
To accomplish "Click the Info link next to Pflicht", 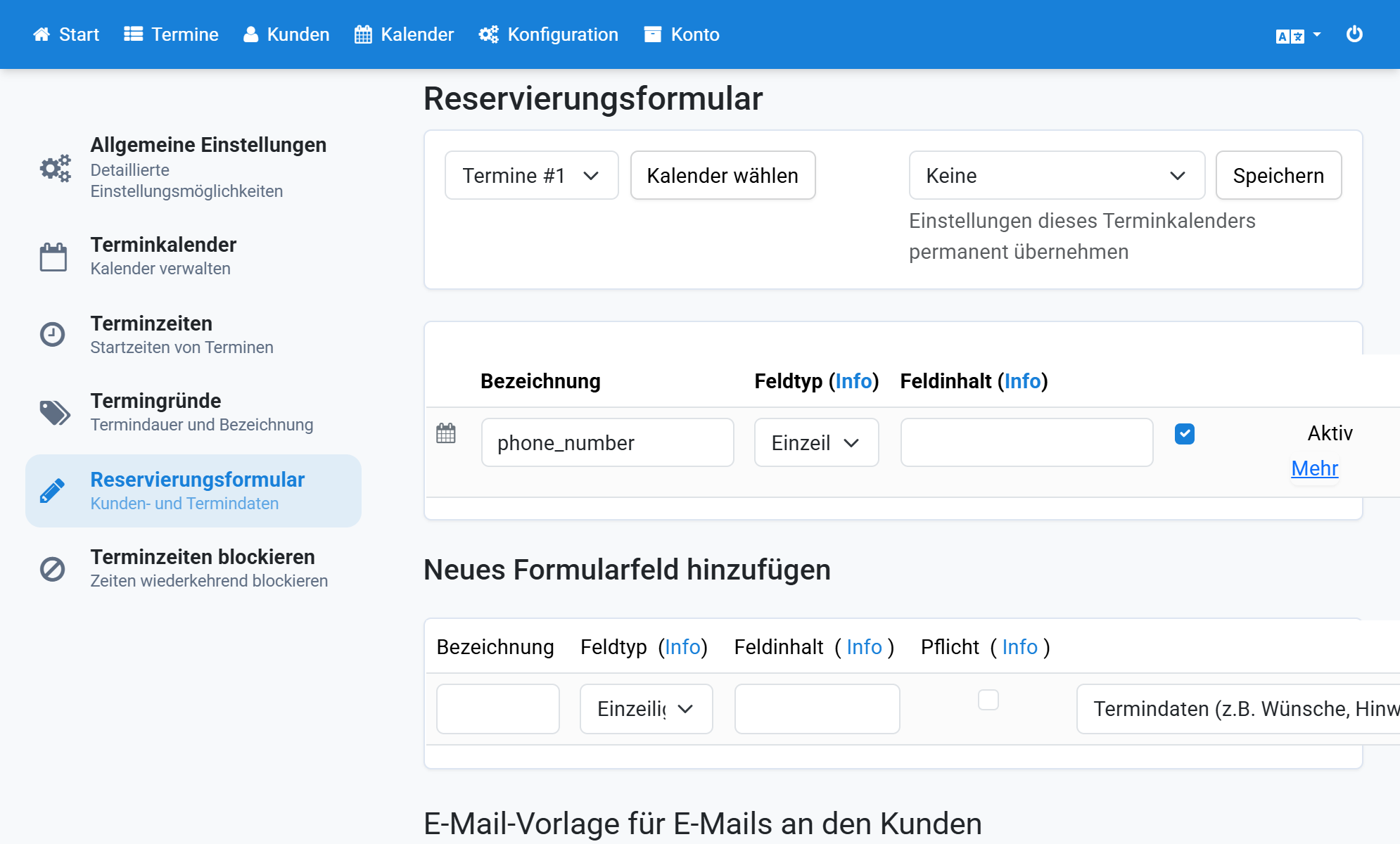I will tap(1020, 646).
